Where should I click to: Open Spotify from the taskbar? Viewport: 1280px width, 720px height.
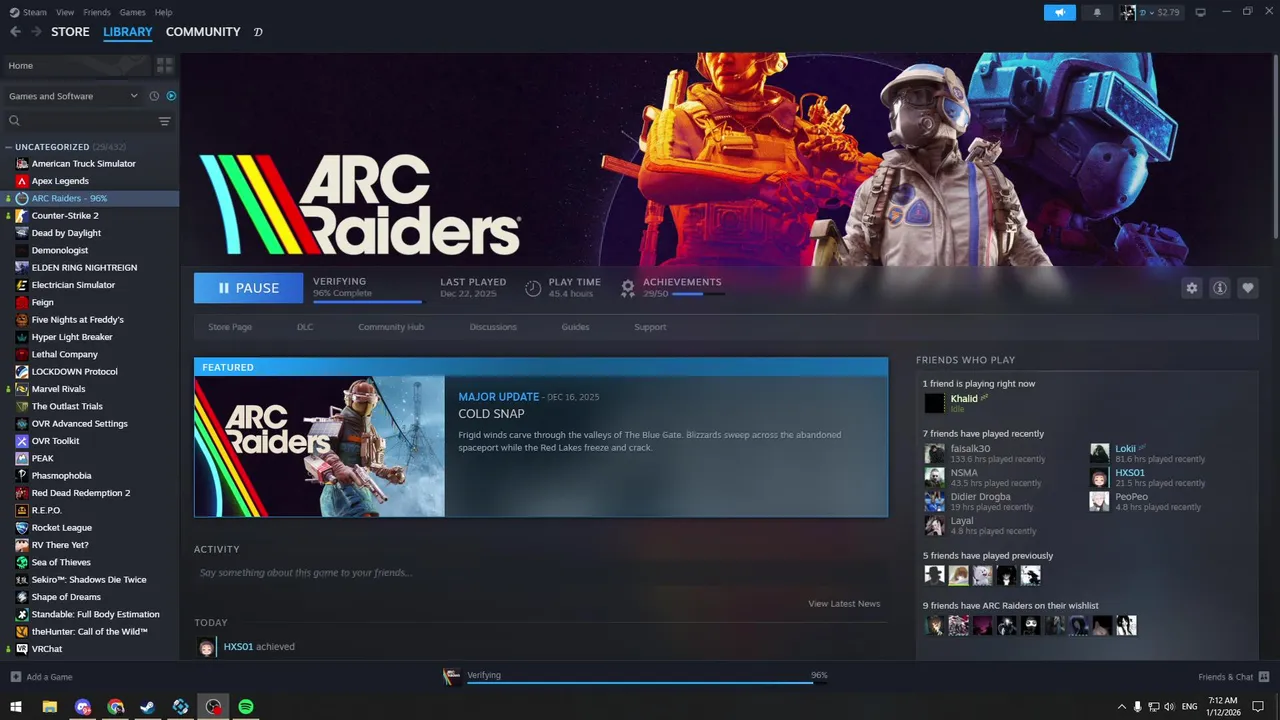coord(246,707)
